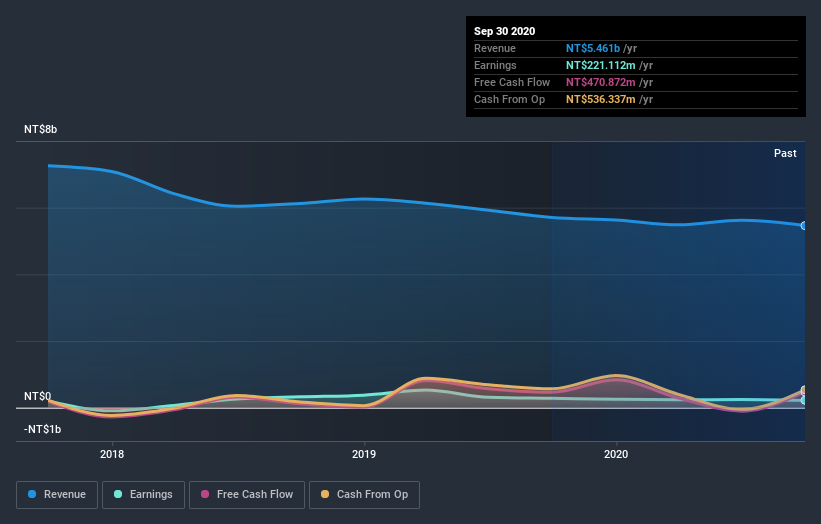Click the NT$8b y-axis label
The image size is (821, 524).
tap(40, 129)
